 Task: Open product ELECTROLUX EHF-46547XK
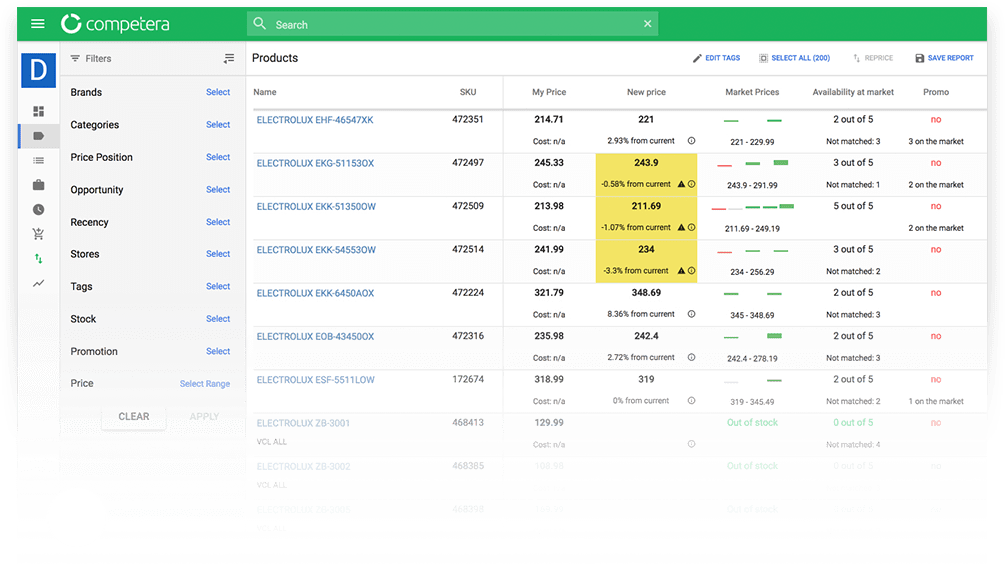coord(315,120)
